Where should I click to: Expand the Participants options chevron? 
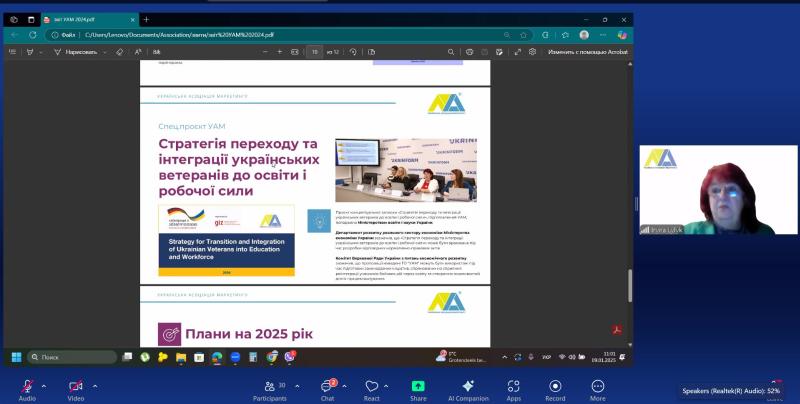click(x=296, y=385)
